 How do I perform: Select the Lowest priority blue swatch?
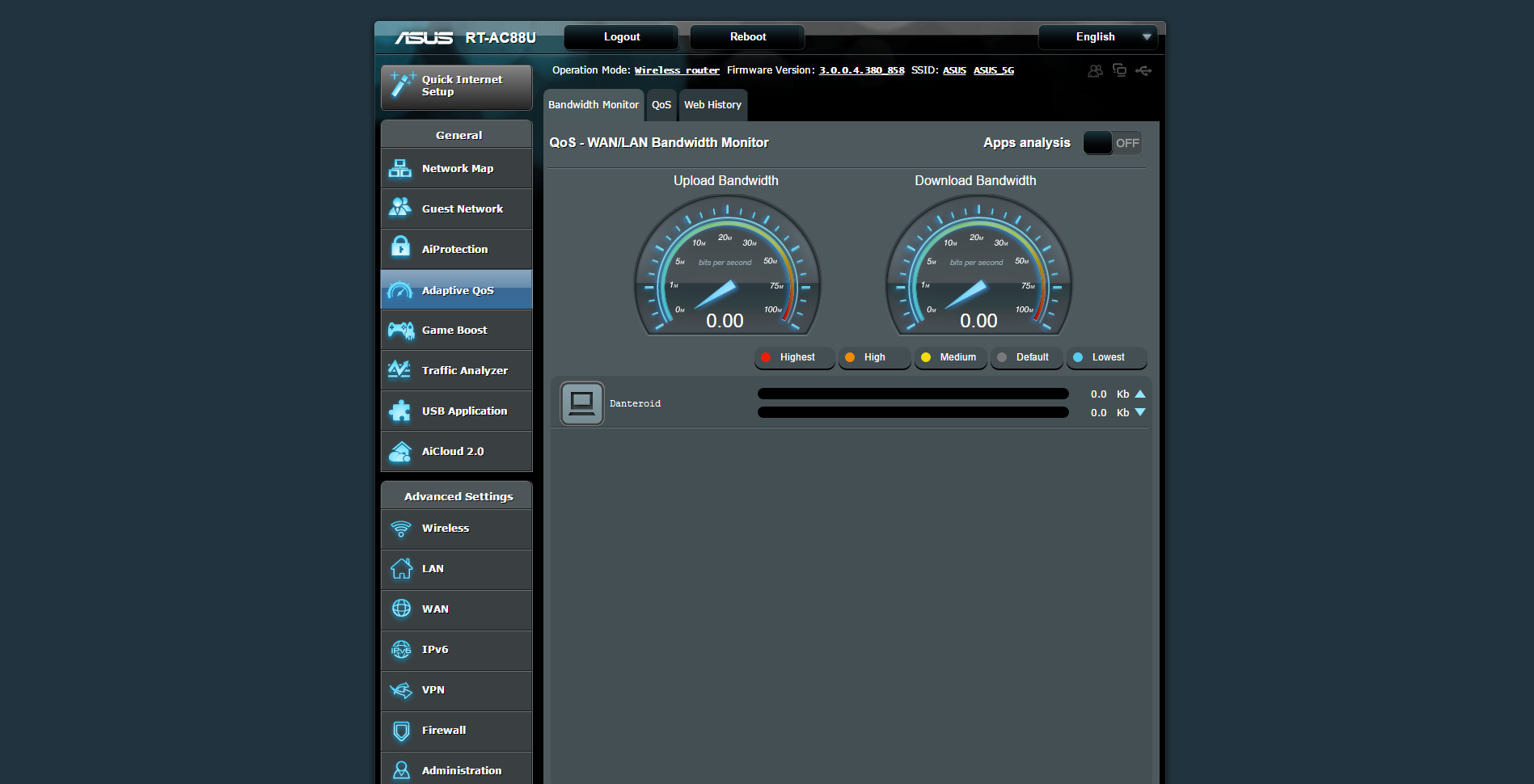1078,357
